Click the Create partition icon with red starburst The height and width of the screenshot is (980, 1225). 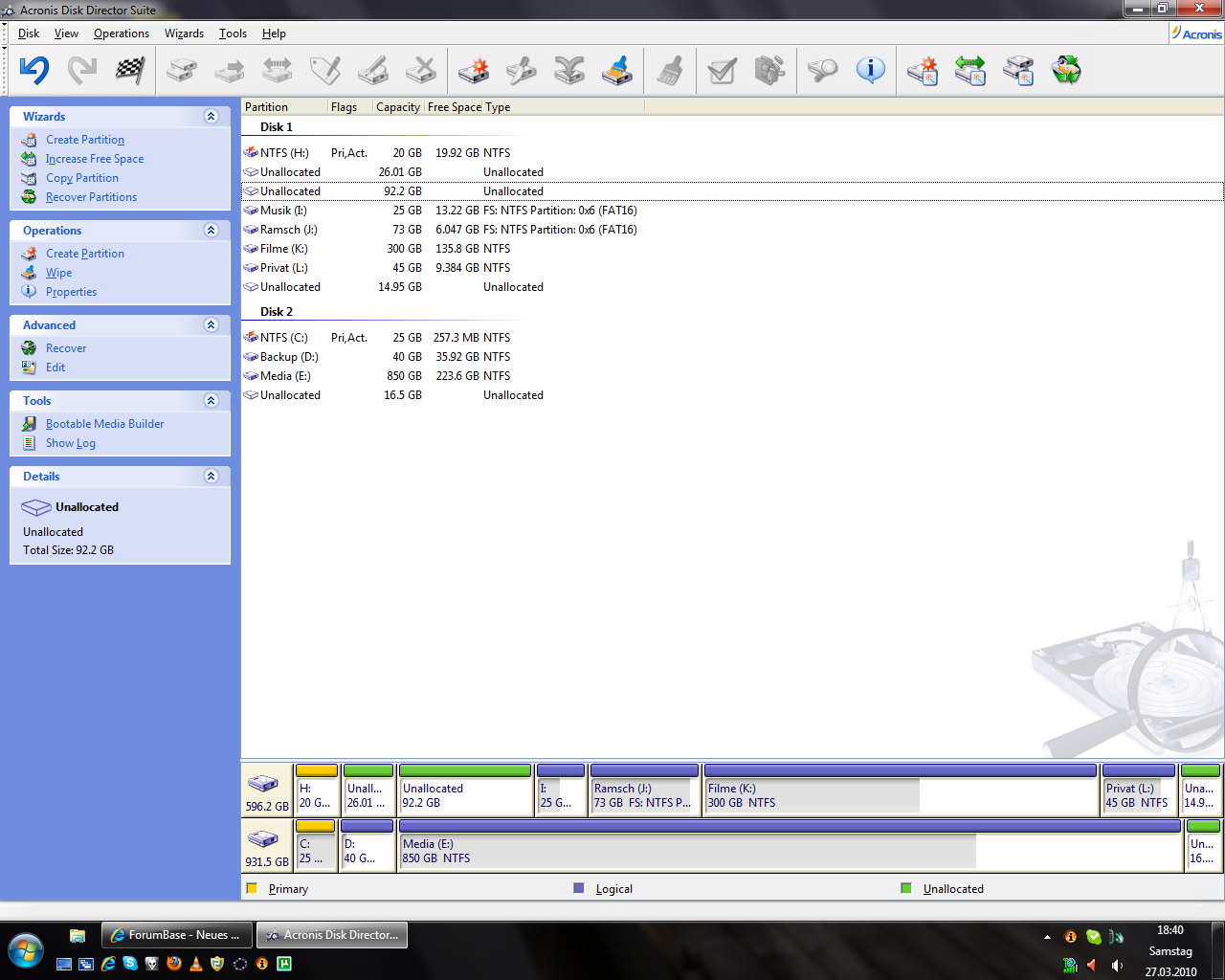coord(473,70)
